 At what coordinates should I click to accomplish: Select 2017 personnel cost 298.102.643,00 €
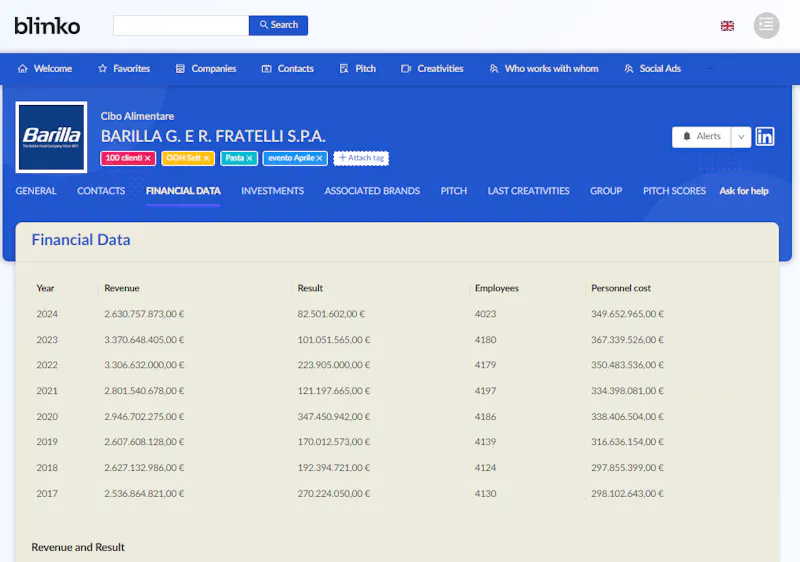(x=627, y=494)
